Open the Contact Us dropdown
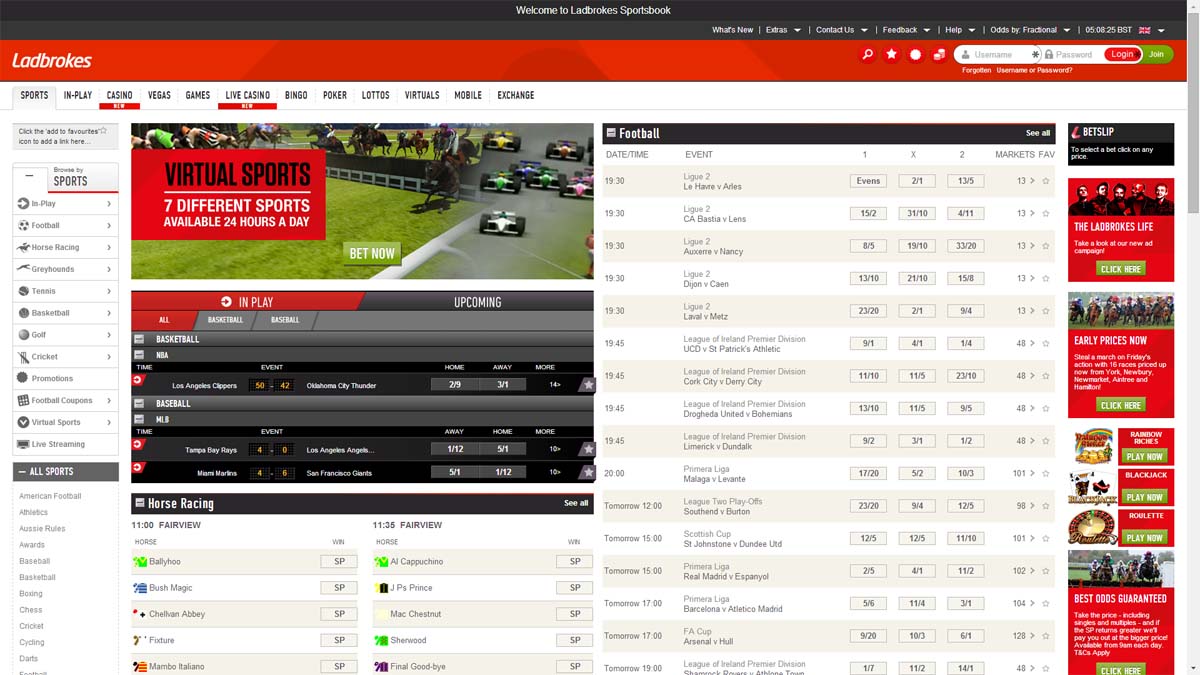Screen dimensions: 1200x675 click(841, 30)
